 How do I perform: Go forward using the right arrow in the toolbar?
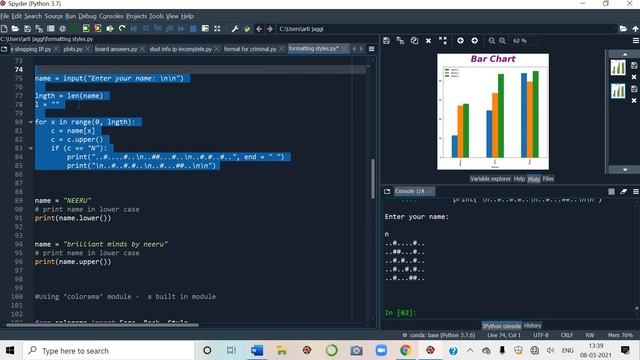(270, 29)
